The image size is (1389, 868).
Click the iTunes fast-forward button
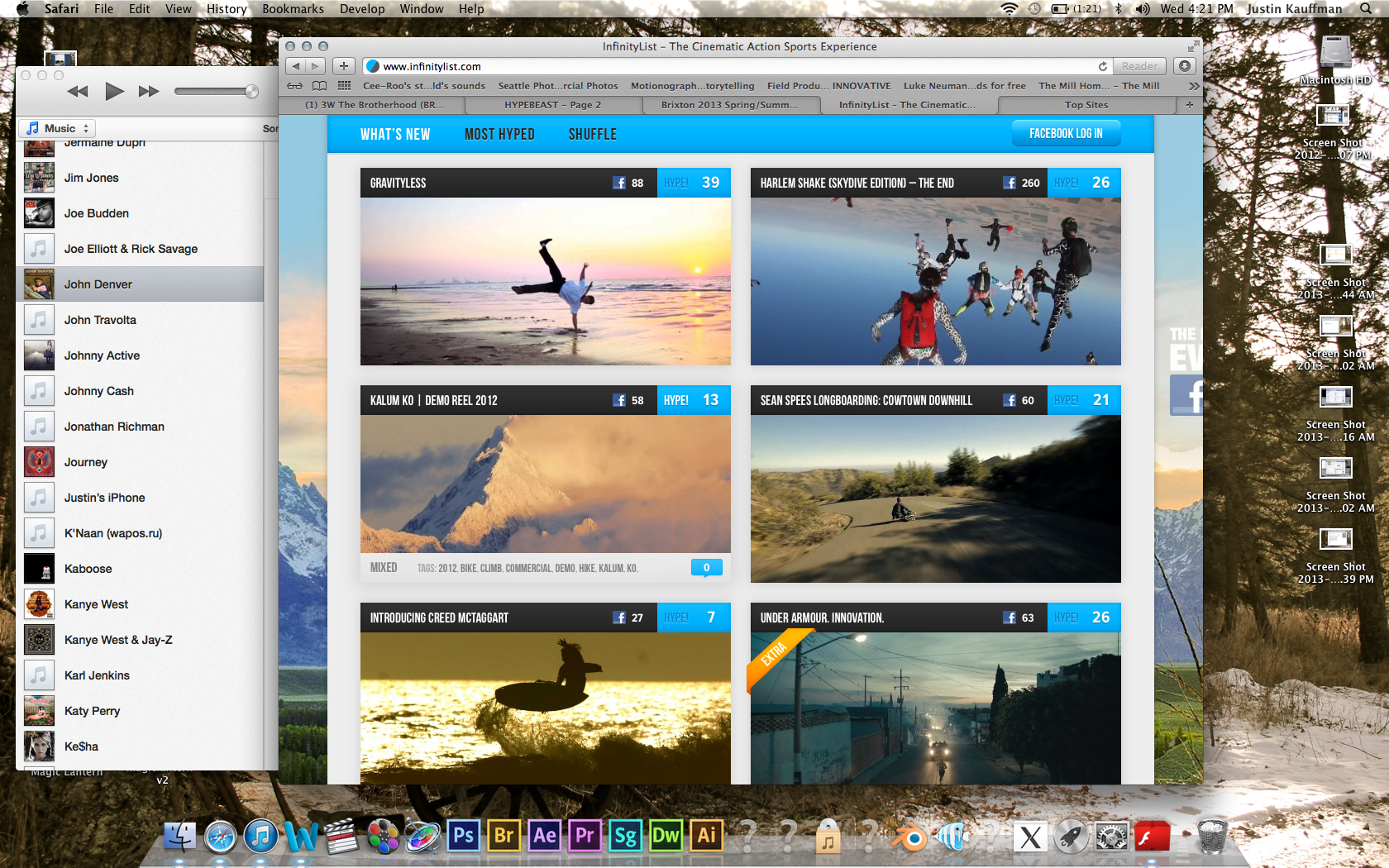[x=149, y=91]
